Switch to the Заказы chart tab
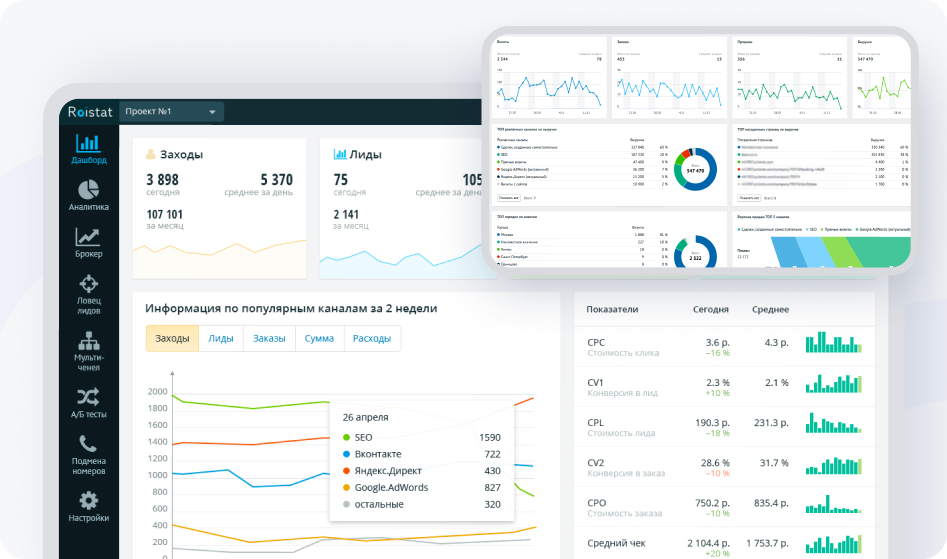The height and width of the screenshot is (559, 947). 269,339
